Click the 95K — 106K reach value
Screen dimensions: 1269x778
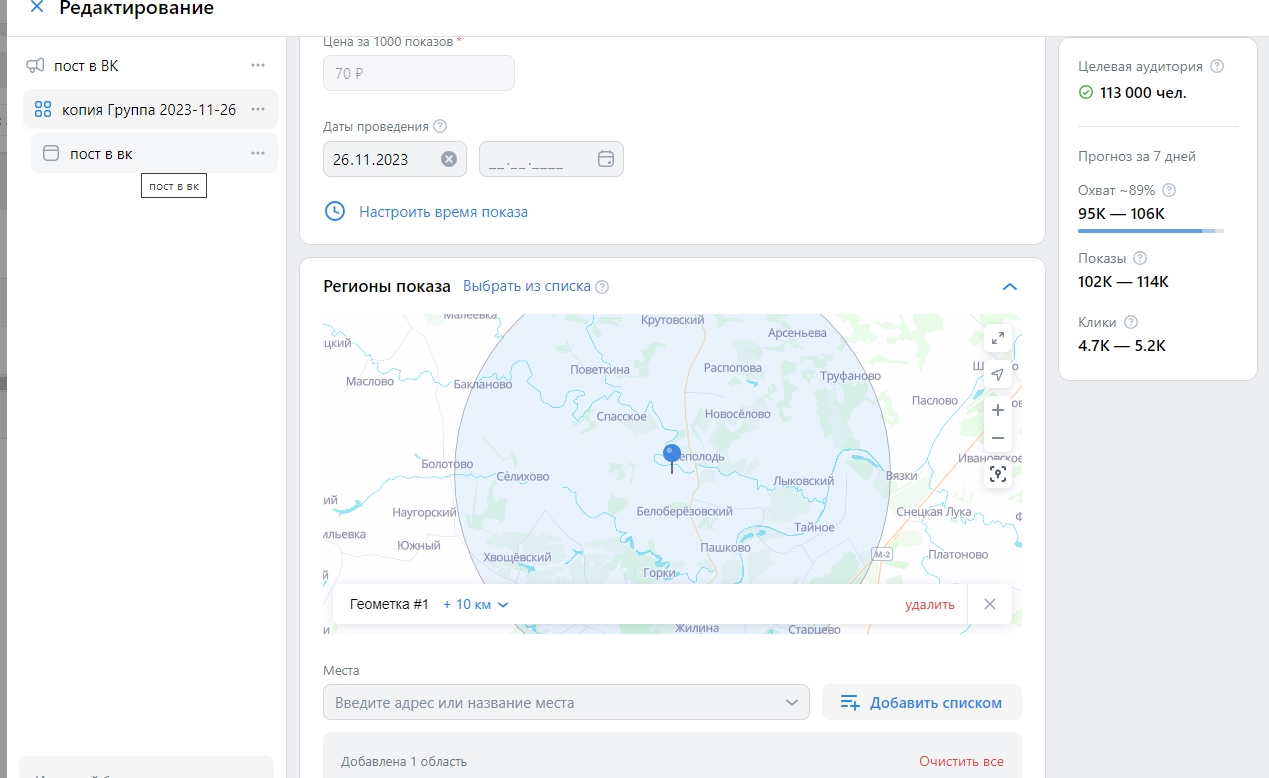pyautogui.click(x=1121, y=213)
